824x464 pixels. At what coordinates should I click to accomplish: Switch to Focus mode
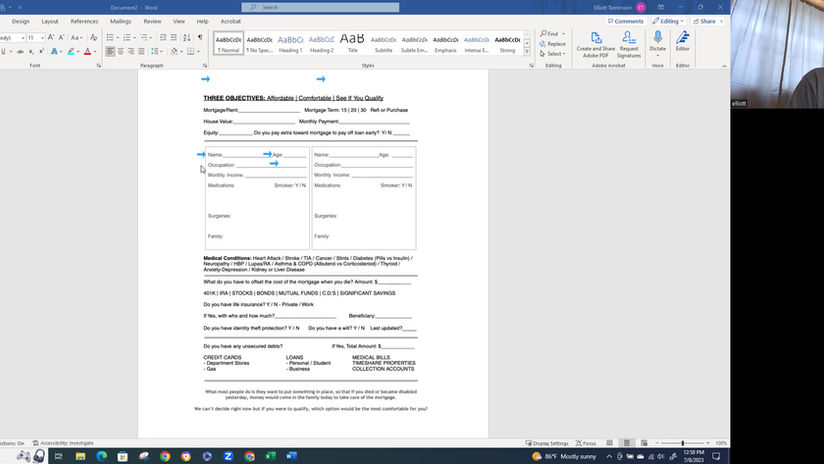click(586, 443)
